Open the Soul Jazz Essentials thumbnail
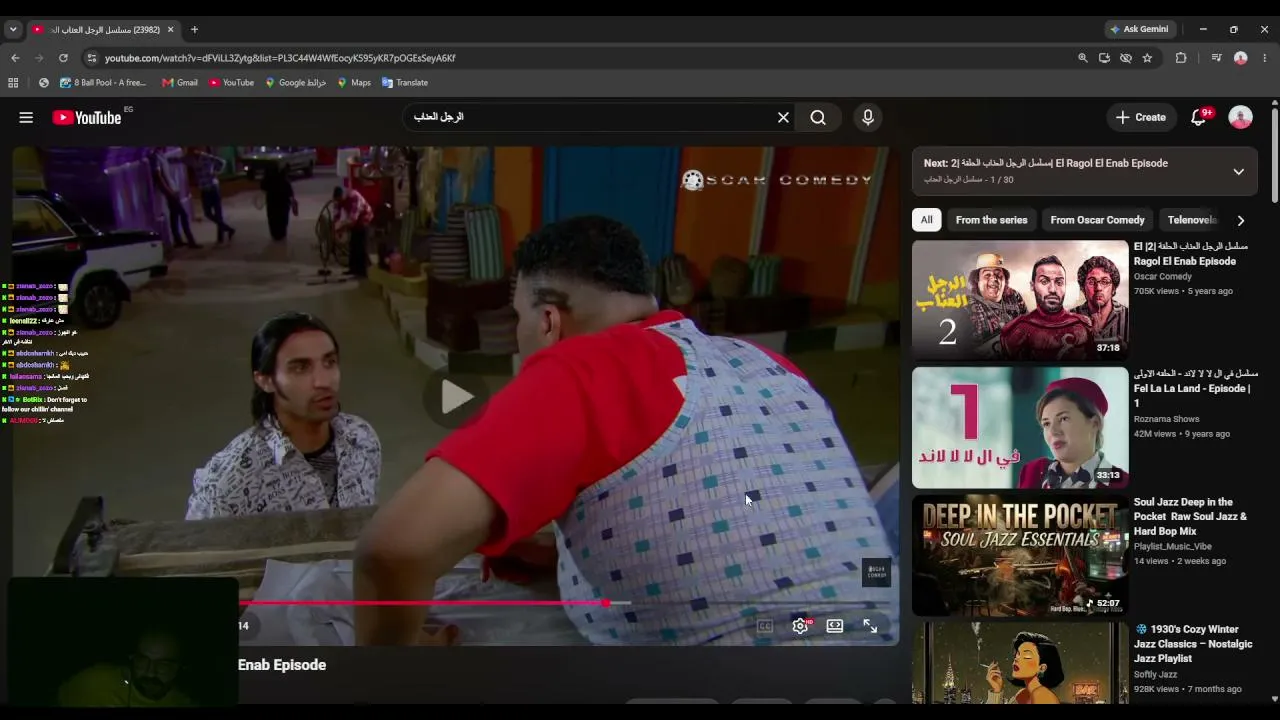The width and height of the screenshot is (1280, 720). click(x=1020, y=555)
